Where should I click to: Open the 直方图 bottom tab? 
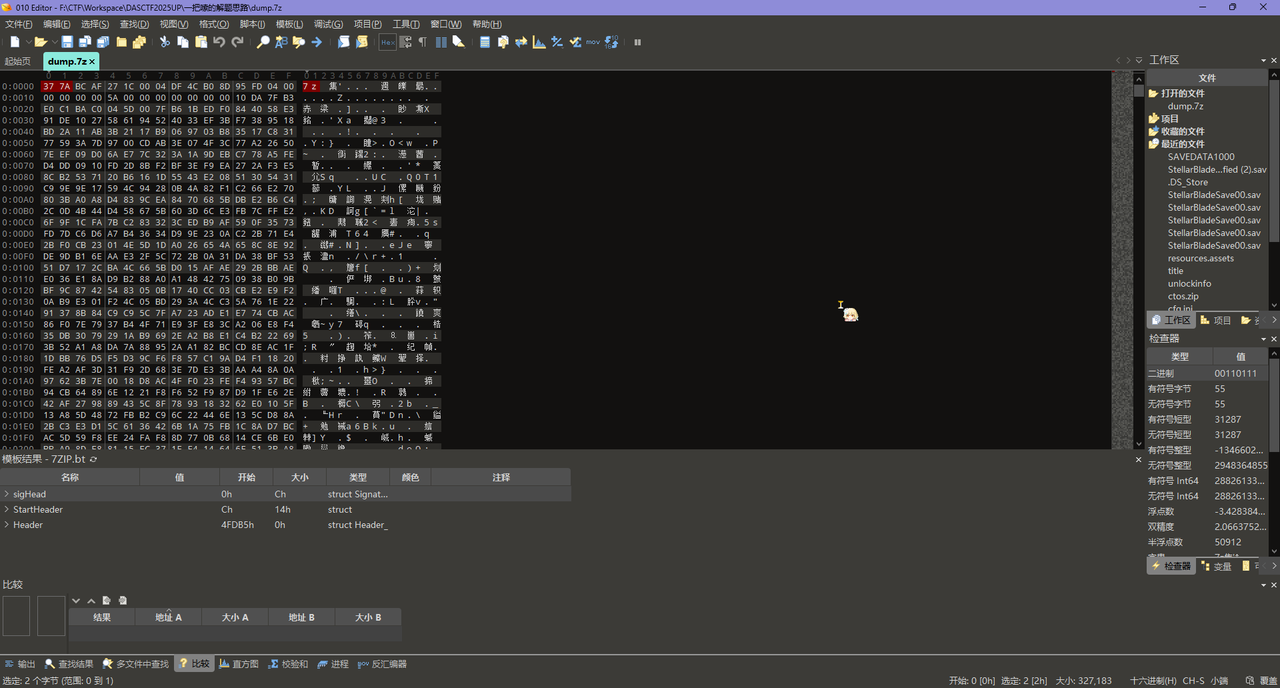point(238,664)
